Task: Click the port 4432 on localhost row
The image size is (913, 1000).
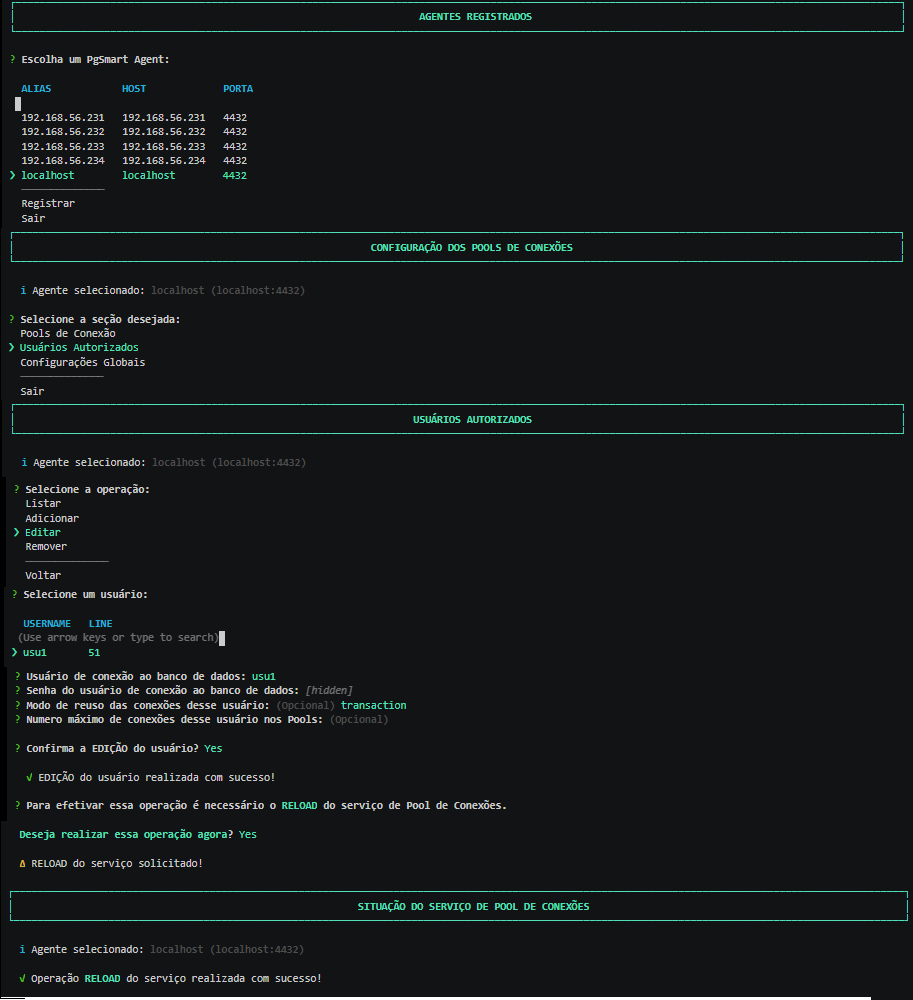Action: tap(235, 175)
